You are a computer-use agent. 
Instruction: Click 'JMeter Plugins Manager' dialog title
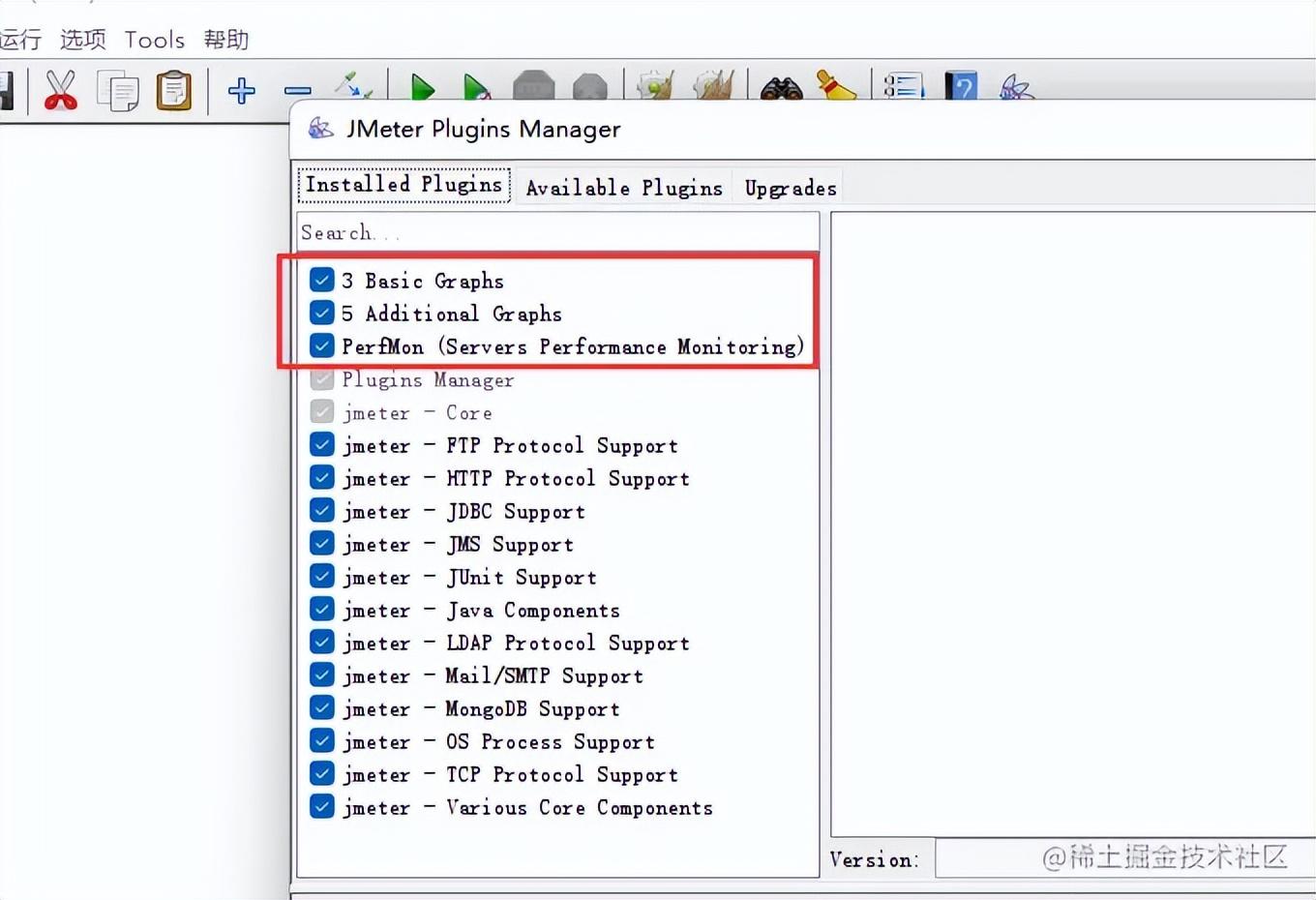(483, 129)
